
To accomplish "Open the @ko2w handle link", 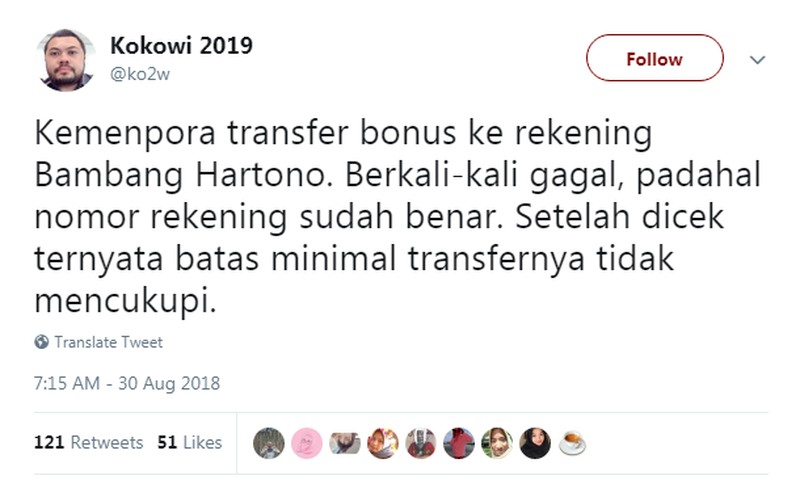I will click(x=140, y=74).
